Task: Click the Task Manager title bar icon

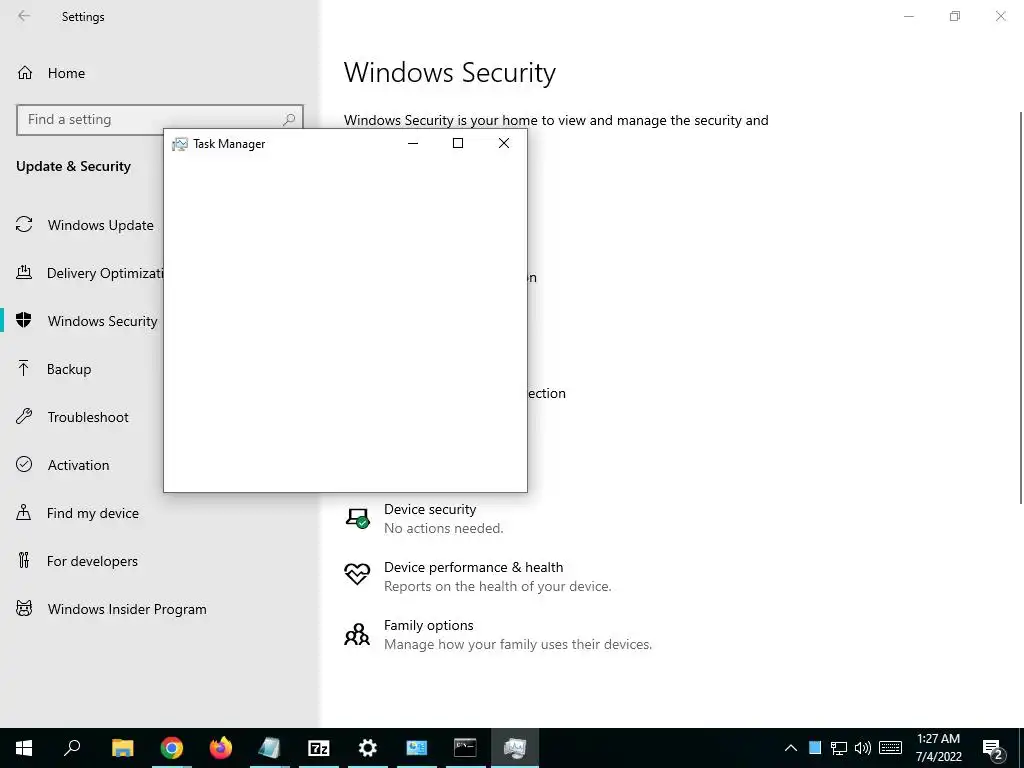Action: click(x=180, y=144)
